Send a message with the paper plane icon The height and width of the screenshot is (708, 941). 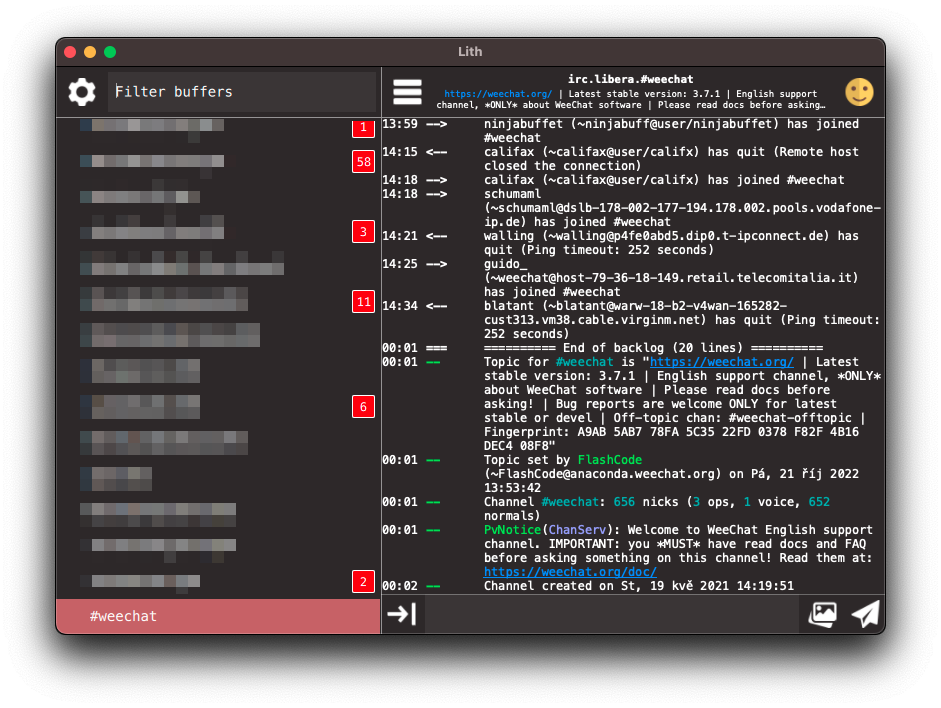point(866,614)
